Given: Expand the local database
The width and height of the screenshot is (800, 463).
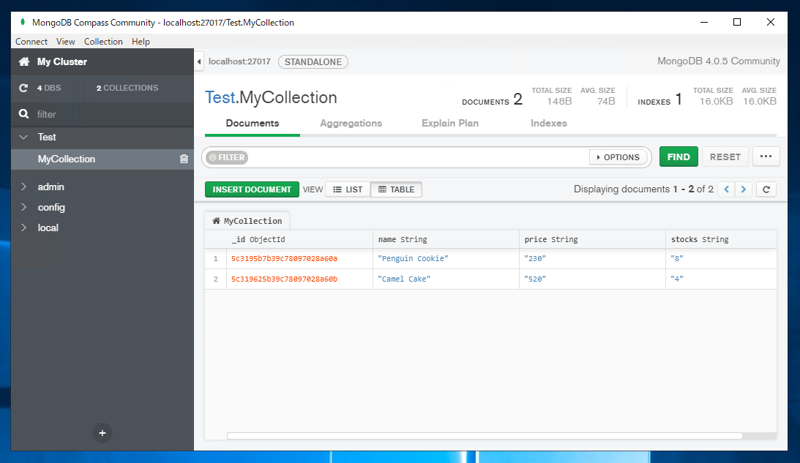Looking at the screenshot, I should 23,228.
